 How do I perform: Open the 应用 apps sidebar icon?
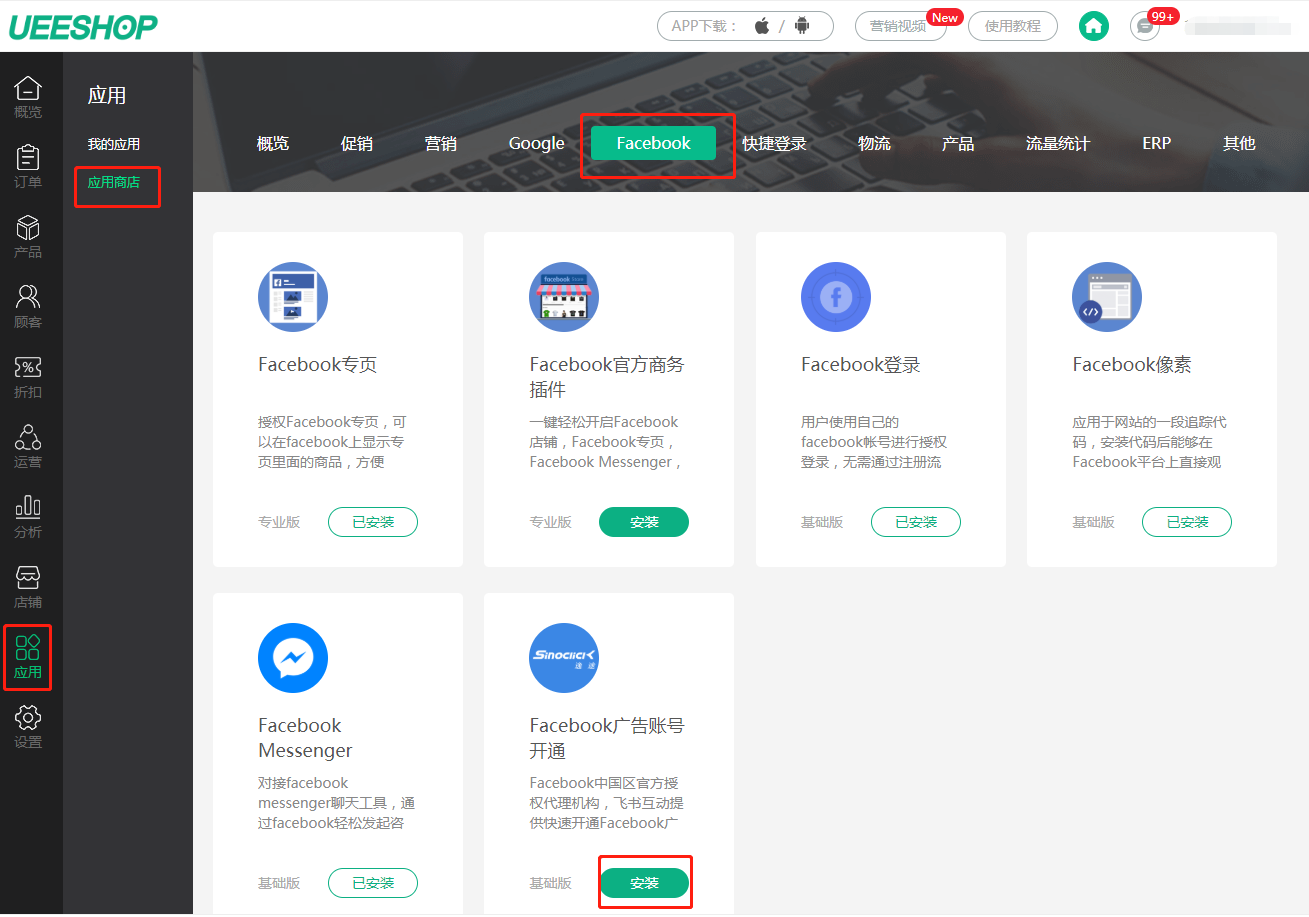click(x=28, y=657)
